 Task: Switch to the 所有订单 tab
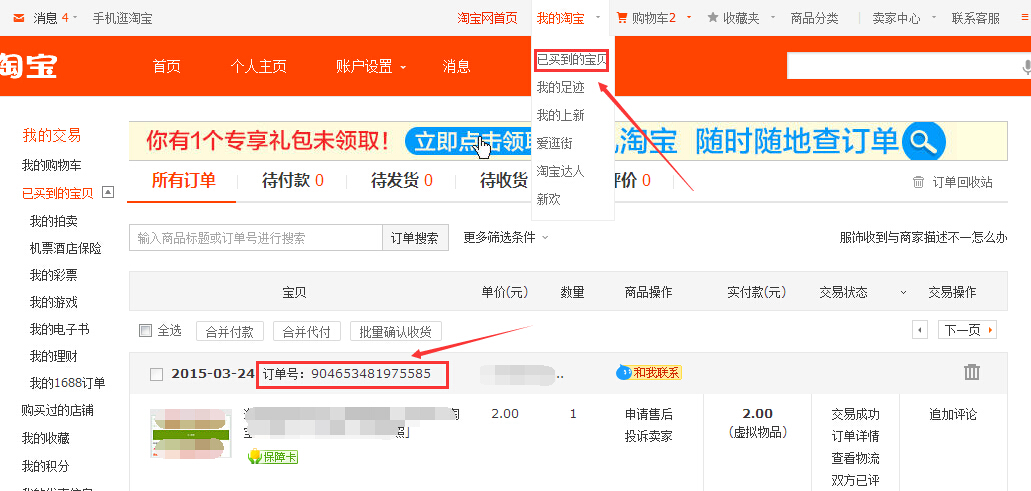(x=183, y=180)
